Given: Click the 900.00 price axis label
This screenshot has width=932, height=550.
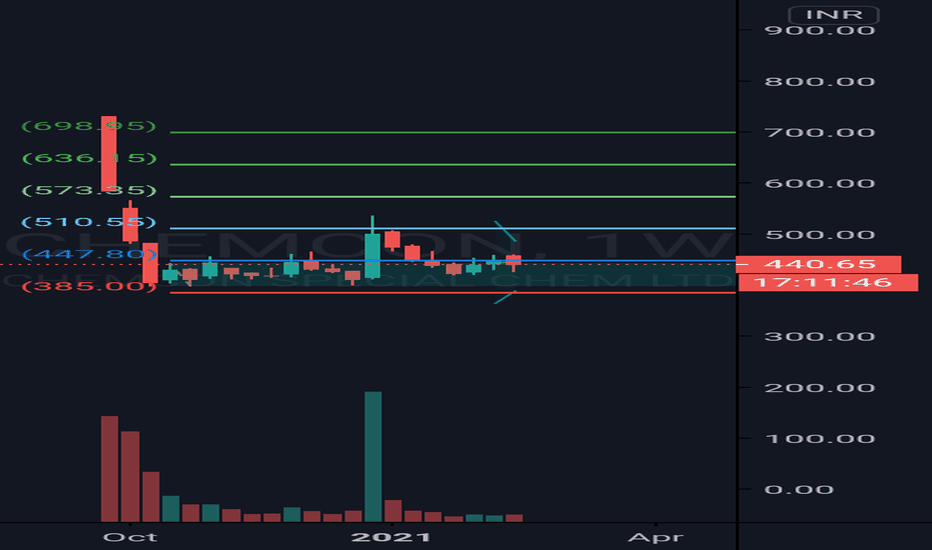Looking at the screenshot, I should point(820,30).
